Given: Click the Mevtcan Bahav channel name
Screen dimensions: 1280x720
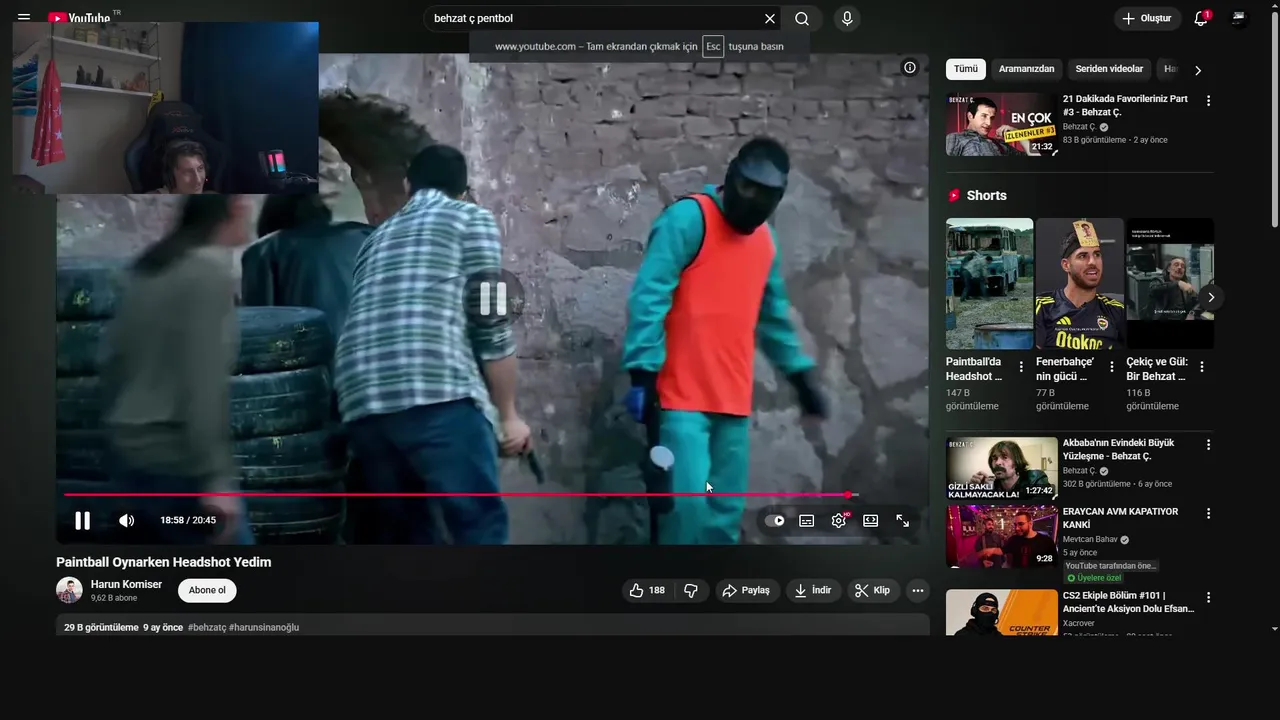Looking at the screenshot, I should (1090, 540).
